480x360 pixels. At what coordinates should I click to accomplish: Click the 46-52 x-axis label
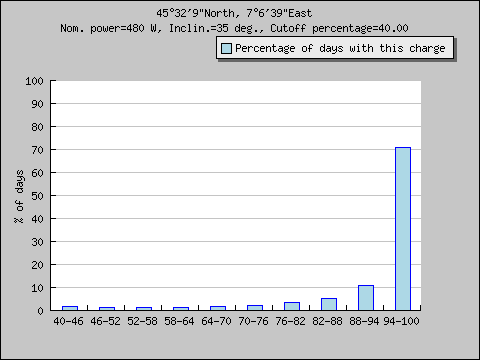click(x=105, y=321)
